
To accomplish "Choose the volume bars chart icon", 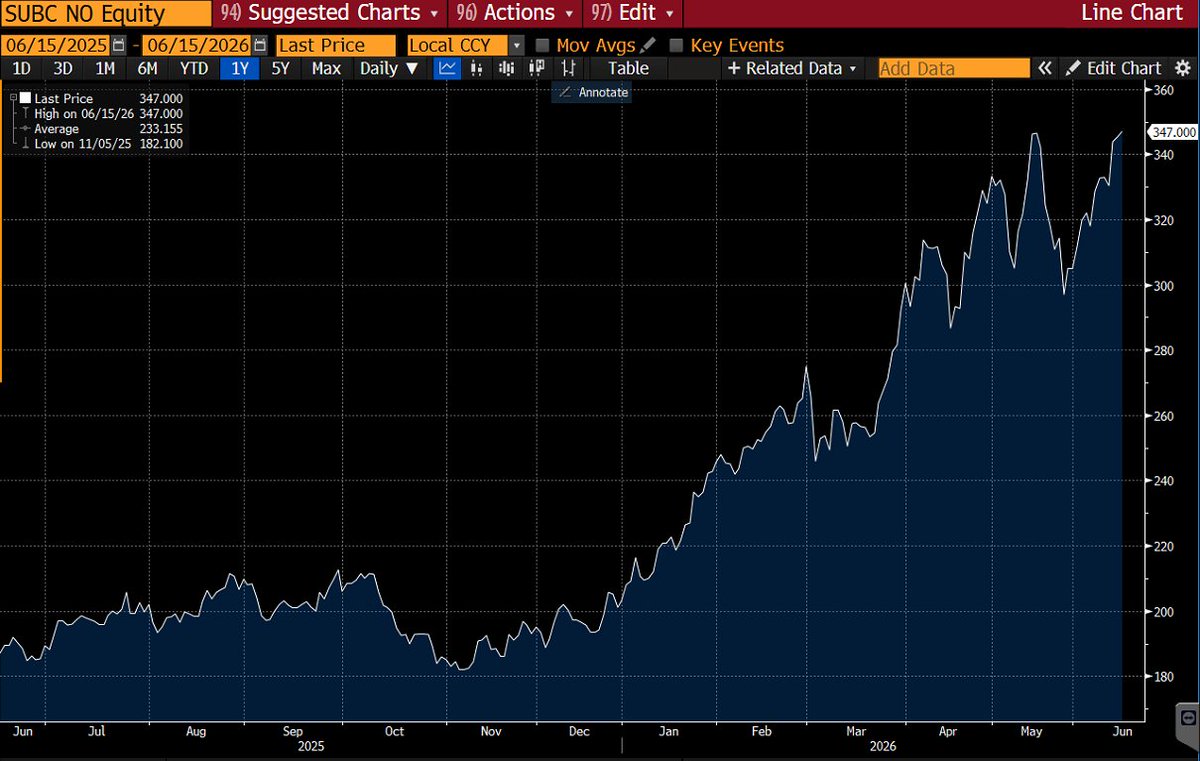I will (507, 68).
